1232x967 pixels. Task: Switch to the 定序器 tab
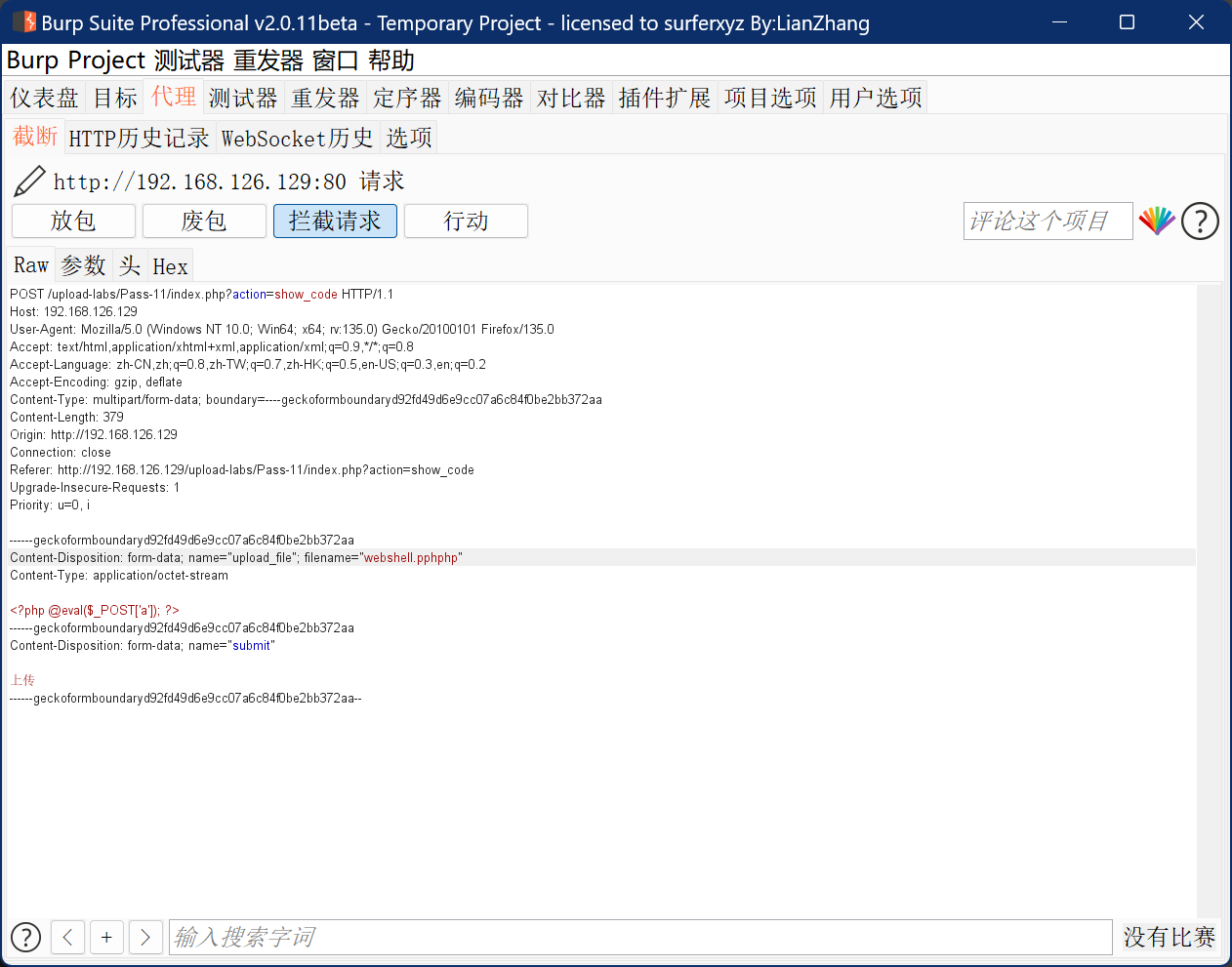[x=407, y=98]
